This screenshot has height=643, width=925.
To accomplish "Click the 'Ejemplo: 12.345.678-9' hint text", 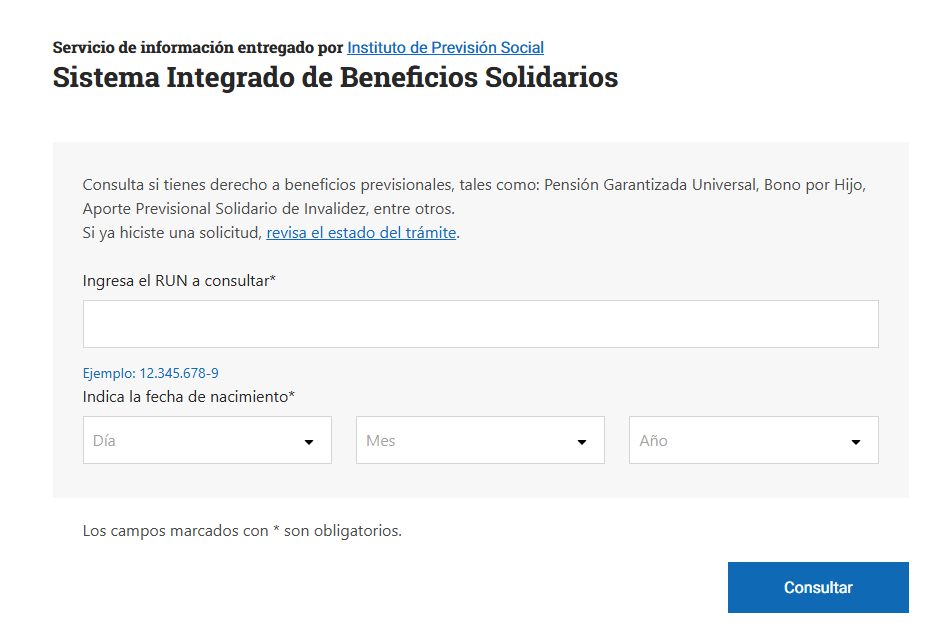I will pyautogui.click(x=150, y=373).
